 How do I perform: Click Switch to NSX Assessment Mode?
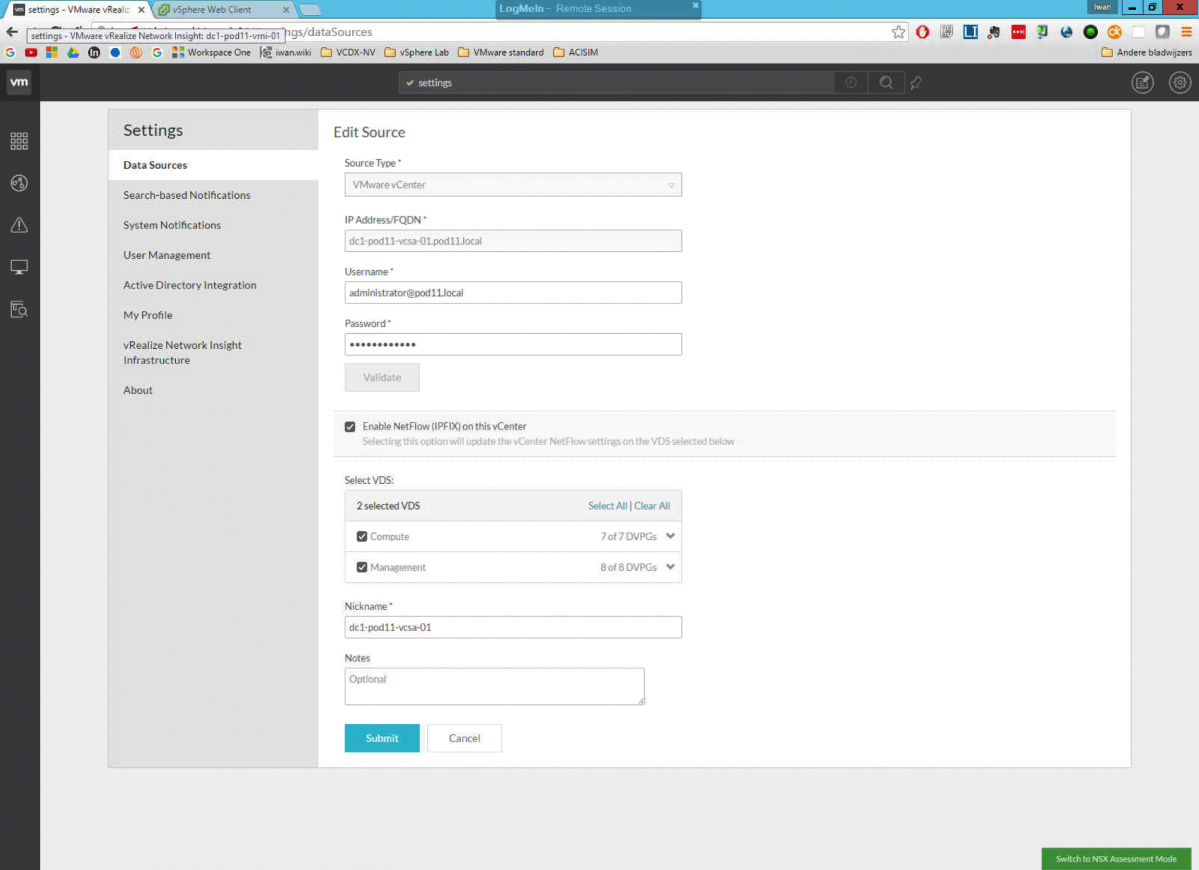[x=1116, y=859]
